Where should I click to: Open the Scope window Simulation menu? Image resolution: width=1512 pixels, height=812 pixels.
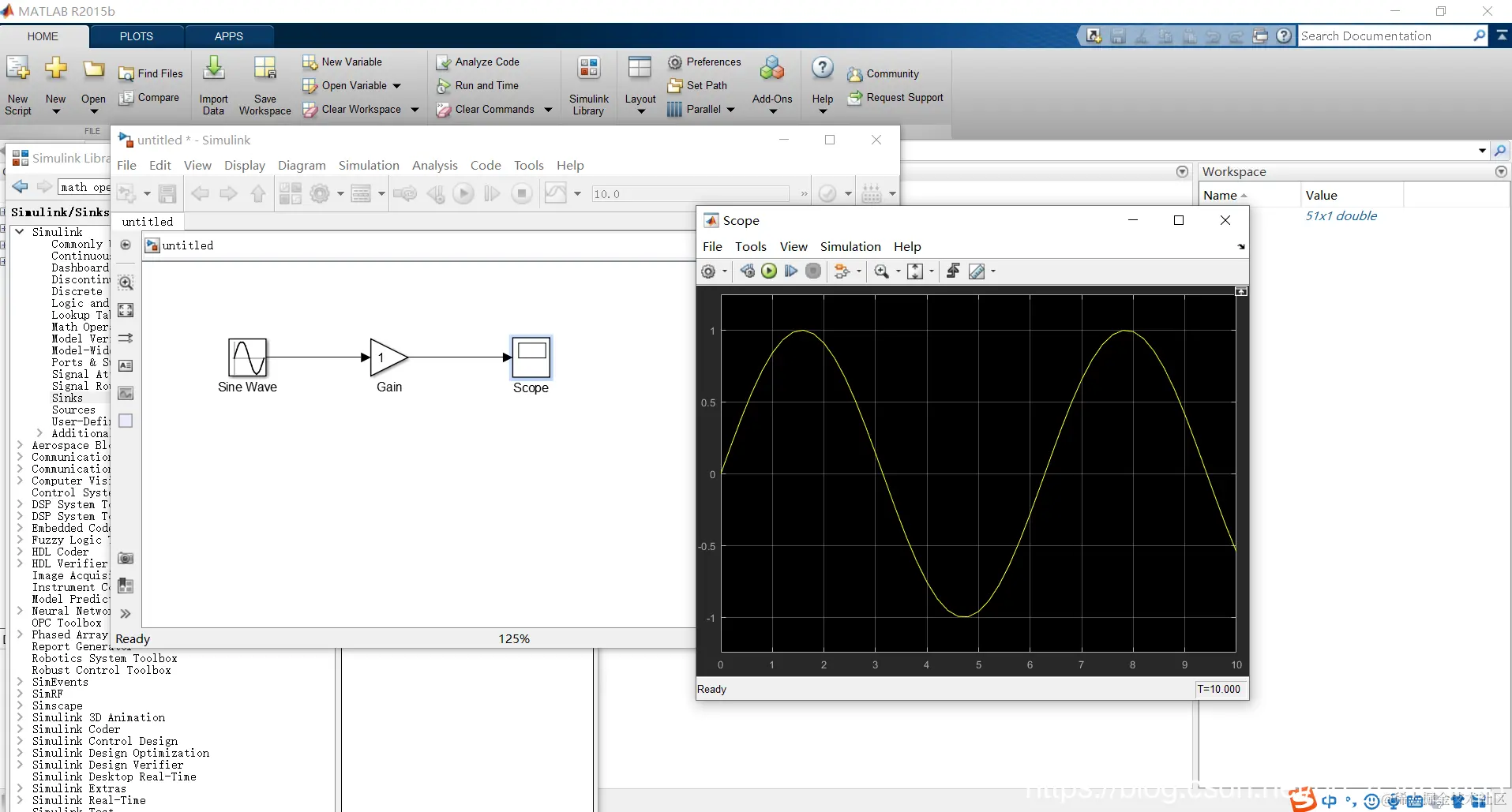tap(850, 247)
